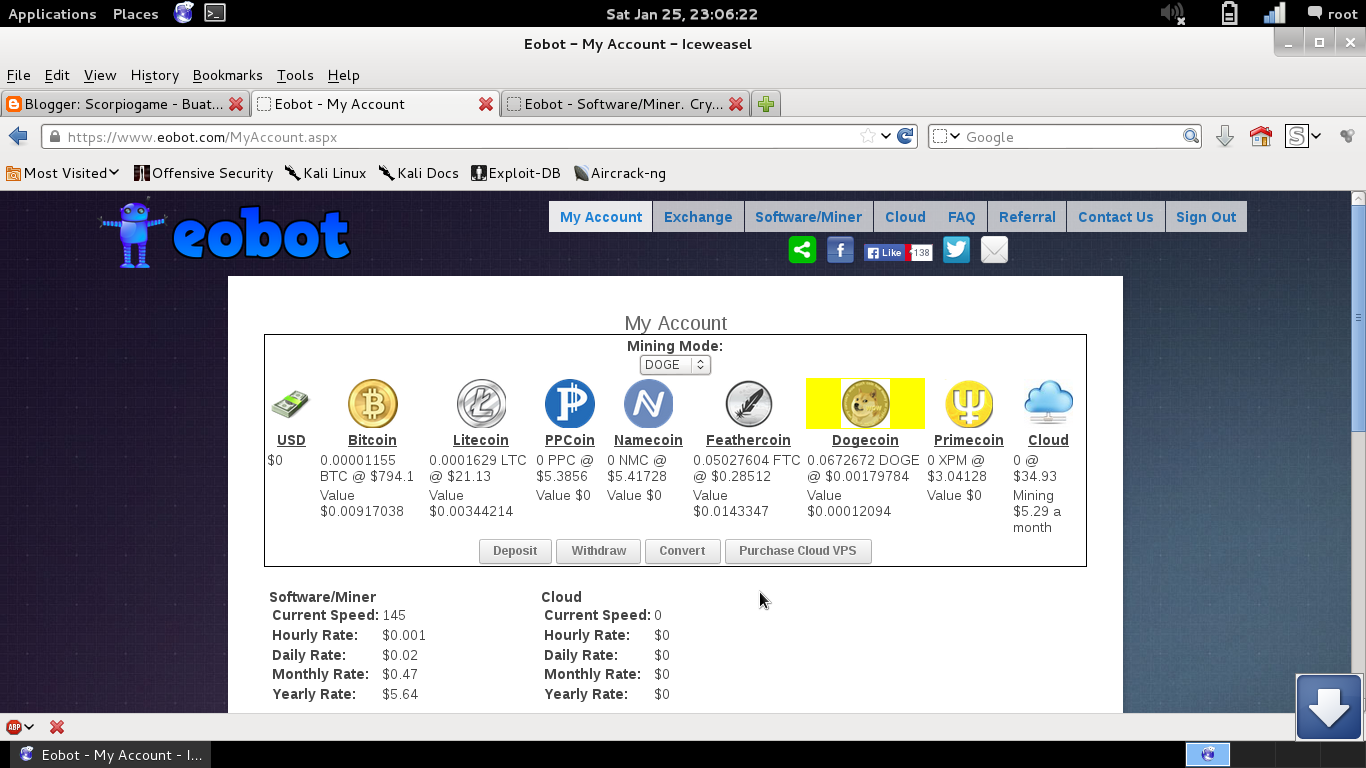Click the highlighted Dogecoin icon
This screenshot has width=1366, height=768.
click(865, 404)
